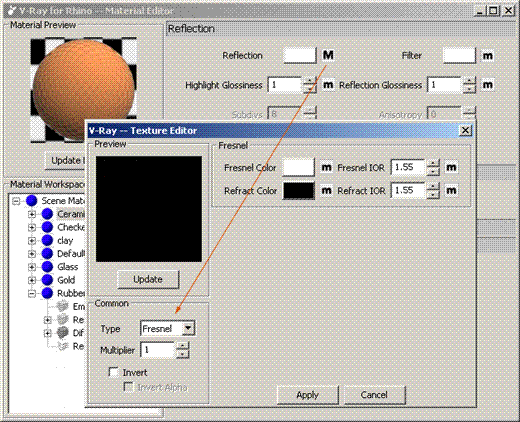Select the layer icon beside Em under Rubber
Image resolution: width=520 pixels, height=422 pixels.
coord(62,306)
